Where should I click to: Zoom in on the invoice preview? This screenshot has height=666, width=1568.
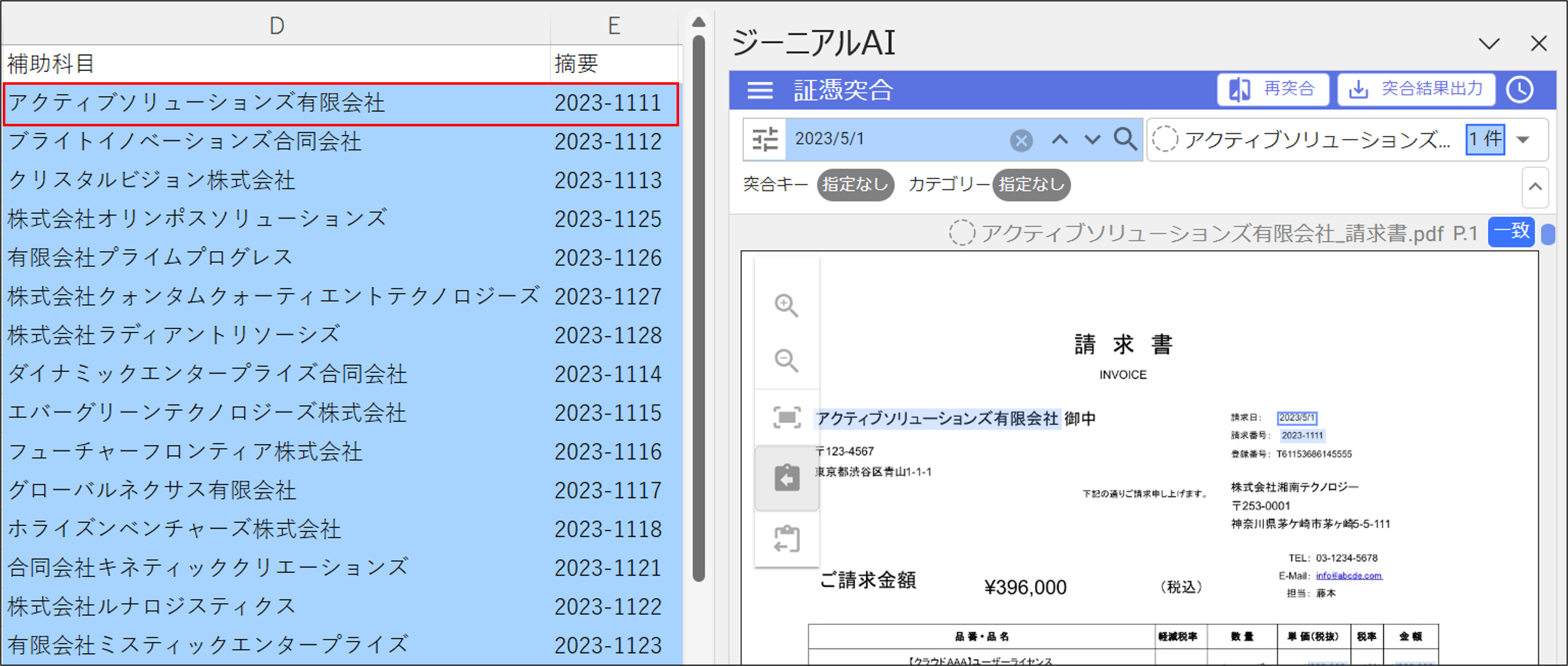coord(786,305)
